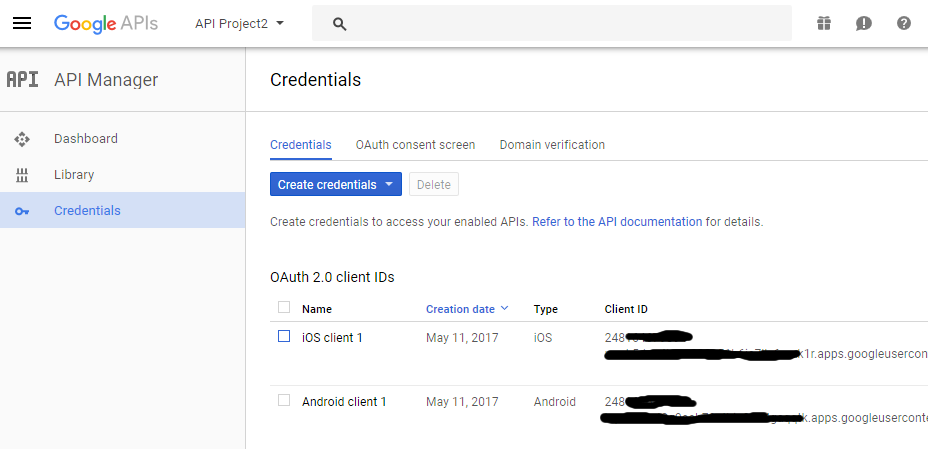Click the Credentials key icon in sidebar

[x=22, y=211]
